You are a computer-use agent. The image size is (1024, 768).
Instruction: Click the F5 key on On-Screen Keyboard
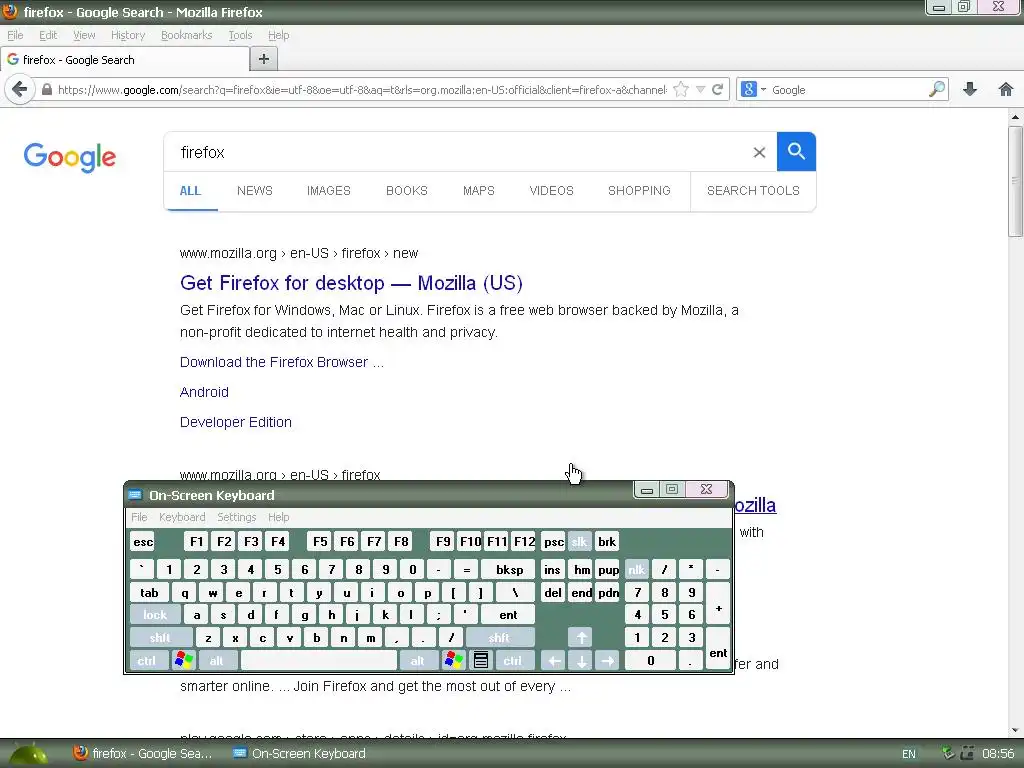coord(320,541)
